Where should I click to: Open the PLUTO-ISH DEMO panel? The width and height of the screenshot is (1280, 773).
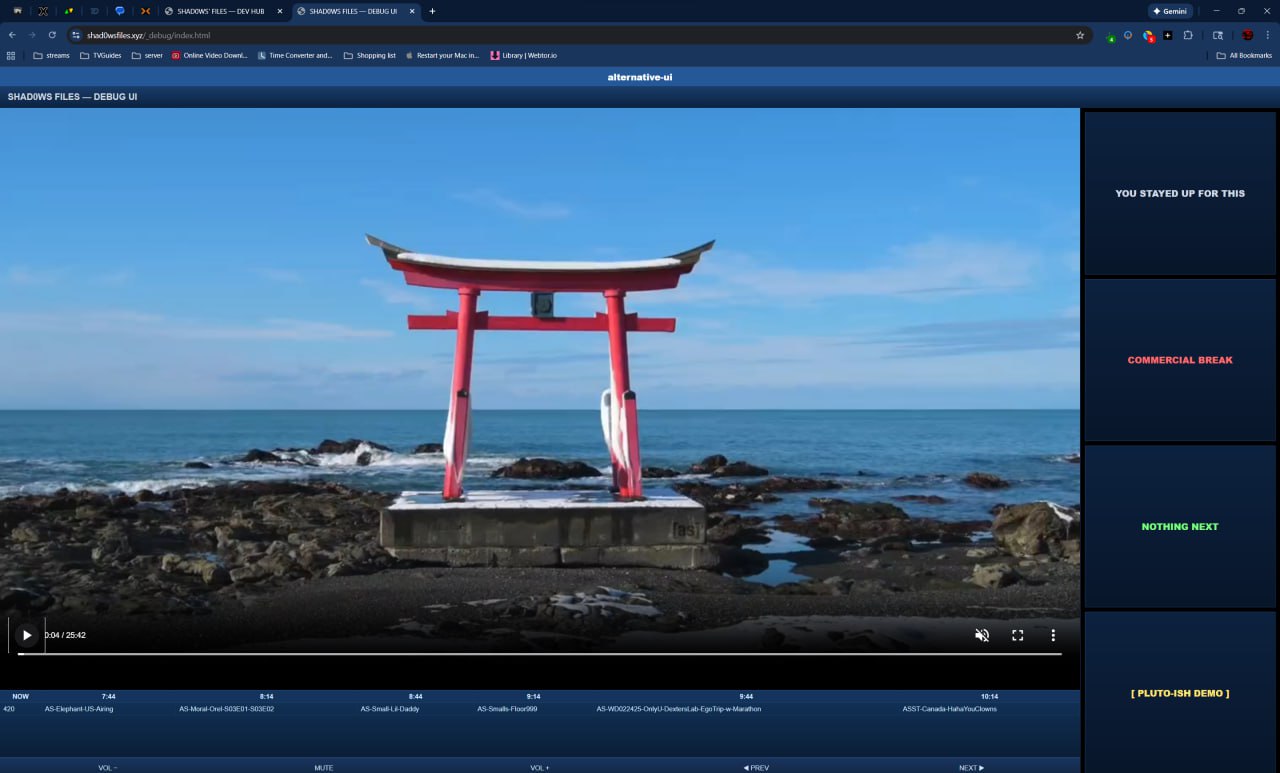click(1180, 692)
